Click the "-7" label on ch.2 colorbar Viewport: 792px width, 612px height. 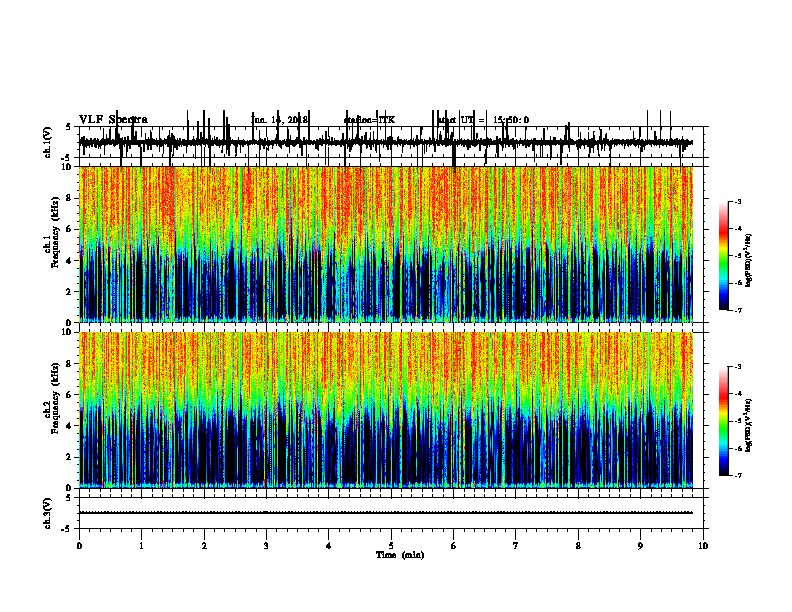pyautogui.click(x=737, y=476)
